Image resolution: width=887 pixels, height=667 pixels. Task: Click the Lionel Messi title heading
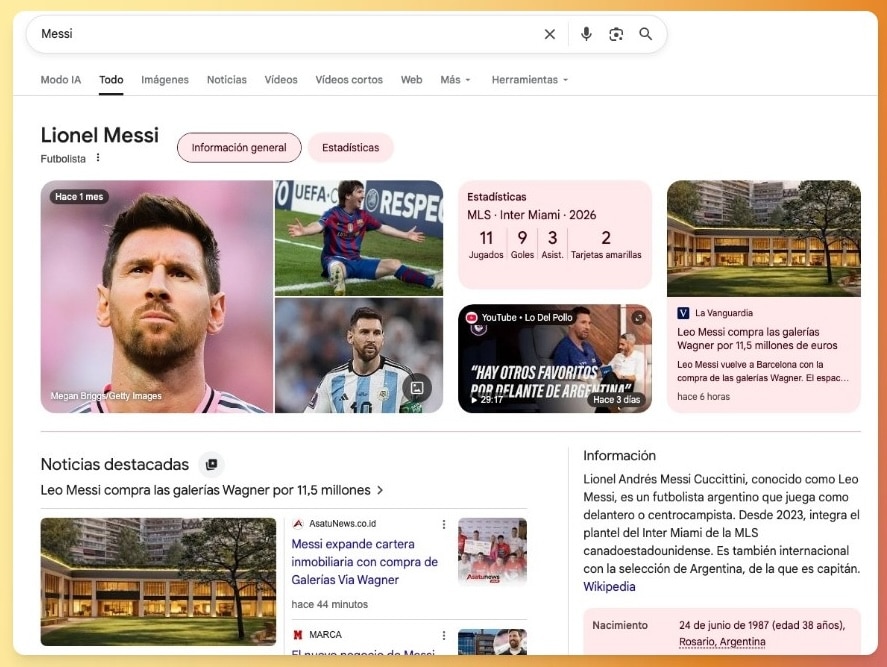pyautogui.click(x=100, y=135)
